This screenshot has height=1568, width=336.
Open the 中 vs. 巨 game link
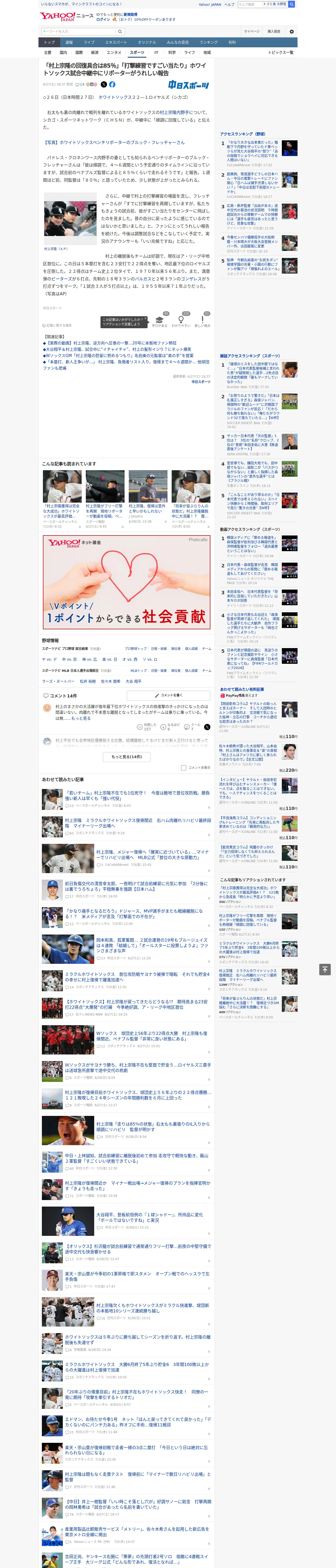coord(70,659)
